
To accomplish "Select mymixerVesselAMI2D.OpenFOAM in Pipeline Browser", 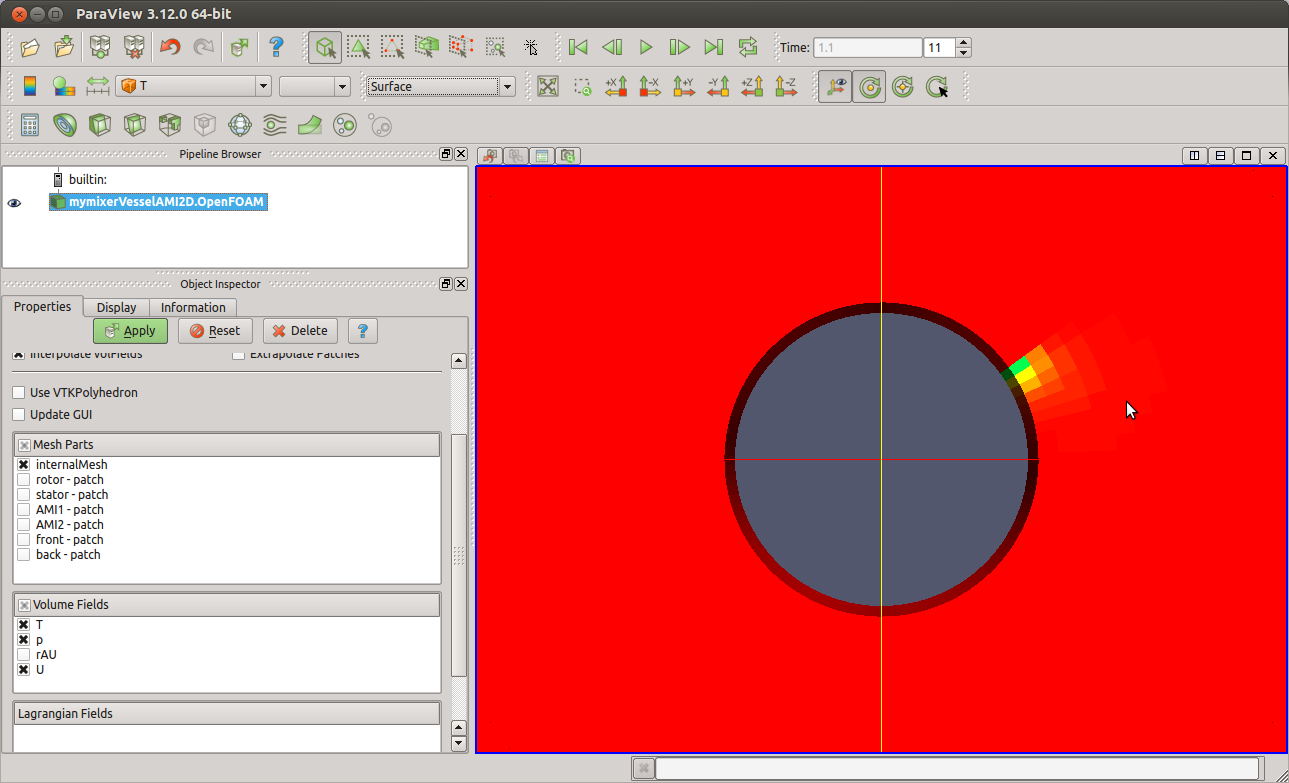I will click(158, 202).
